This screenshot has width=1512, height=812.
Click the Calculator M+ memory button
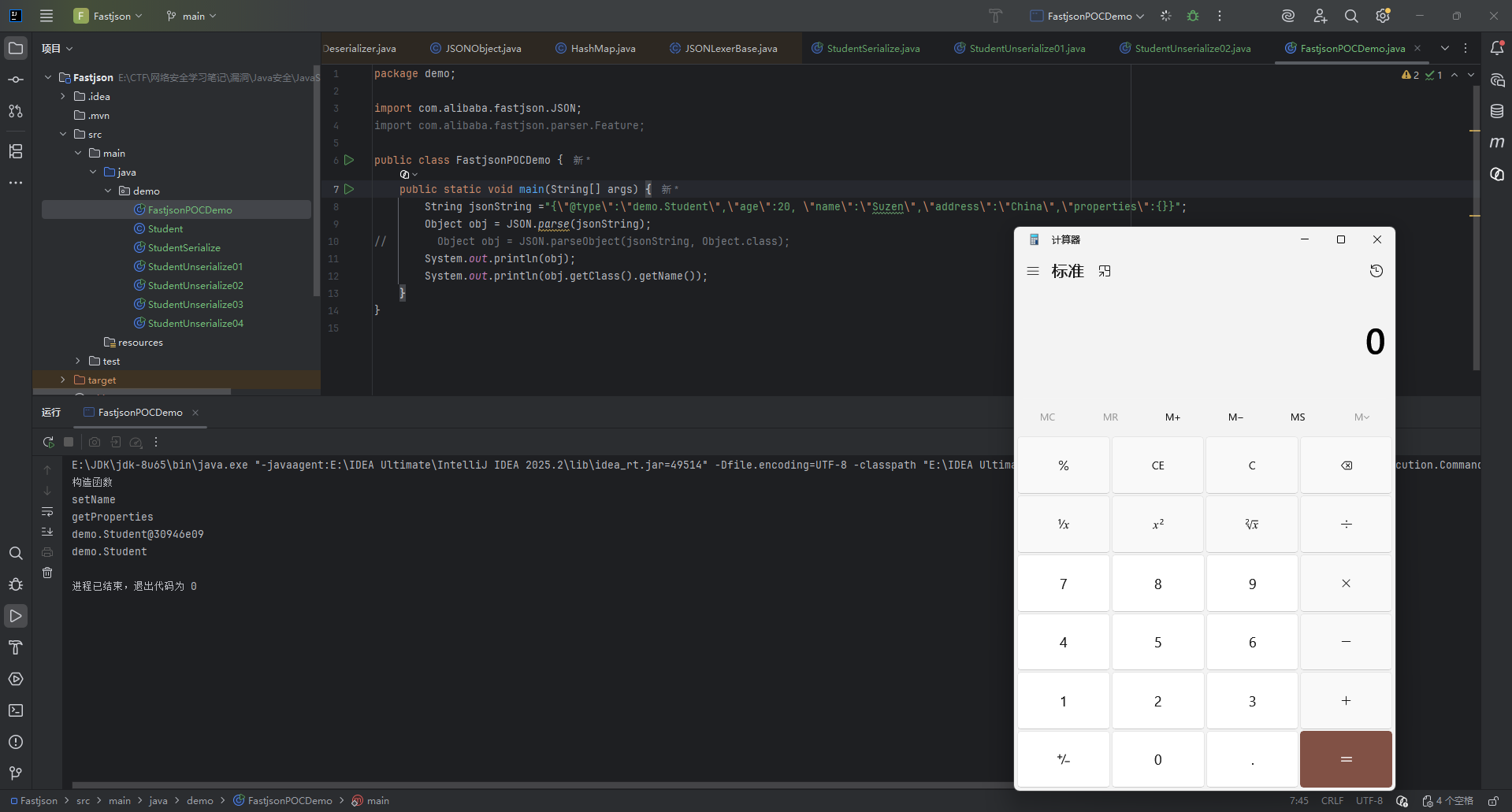[x=1173, y=417]
